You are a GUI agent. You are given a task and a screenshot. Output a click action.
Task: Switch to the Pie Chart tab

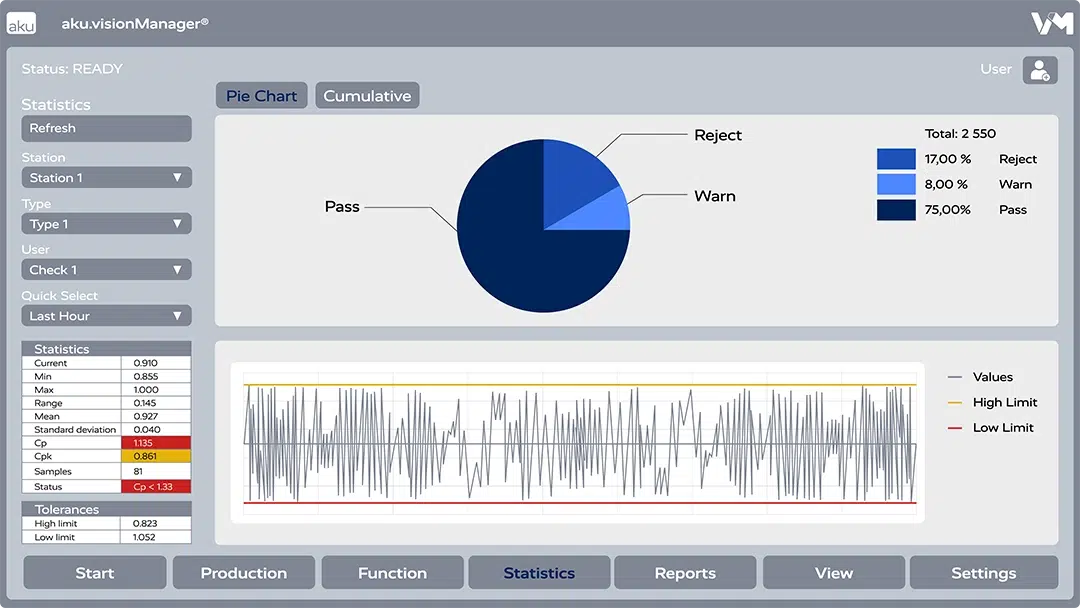click(x=261, y=96)
